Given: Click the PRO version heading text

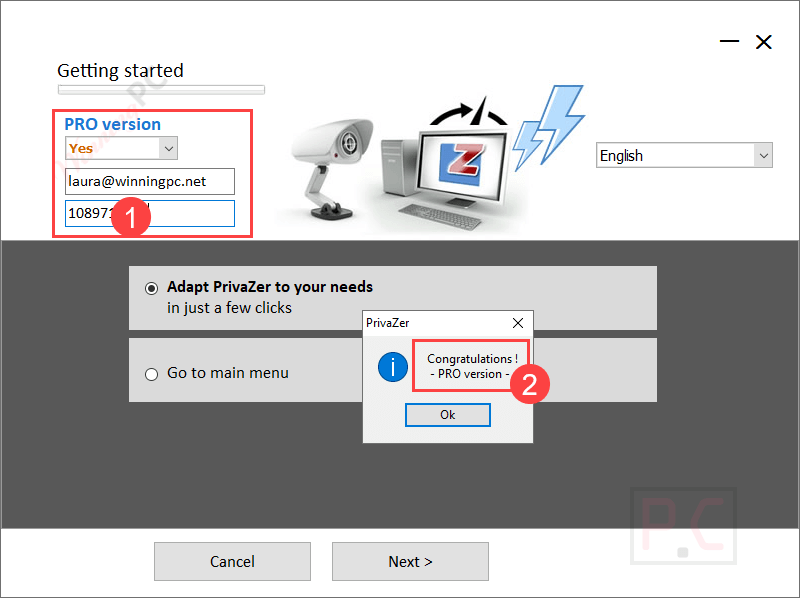Looking at the screenshot, I should coord(113,124).
